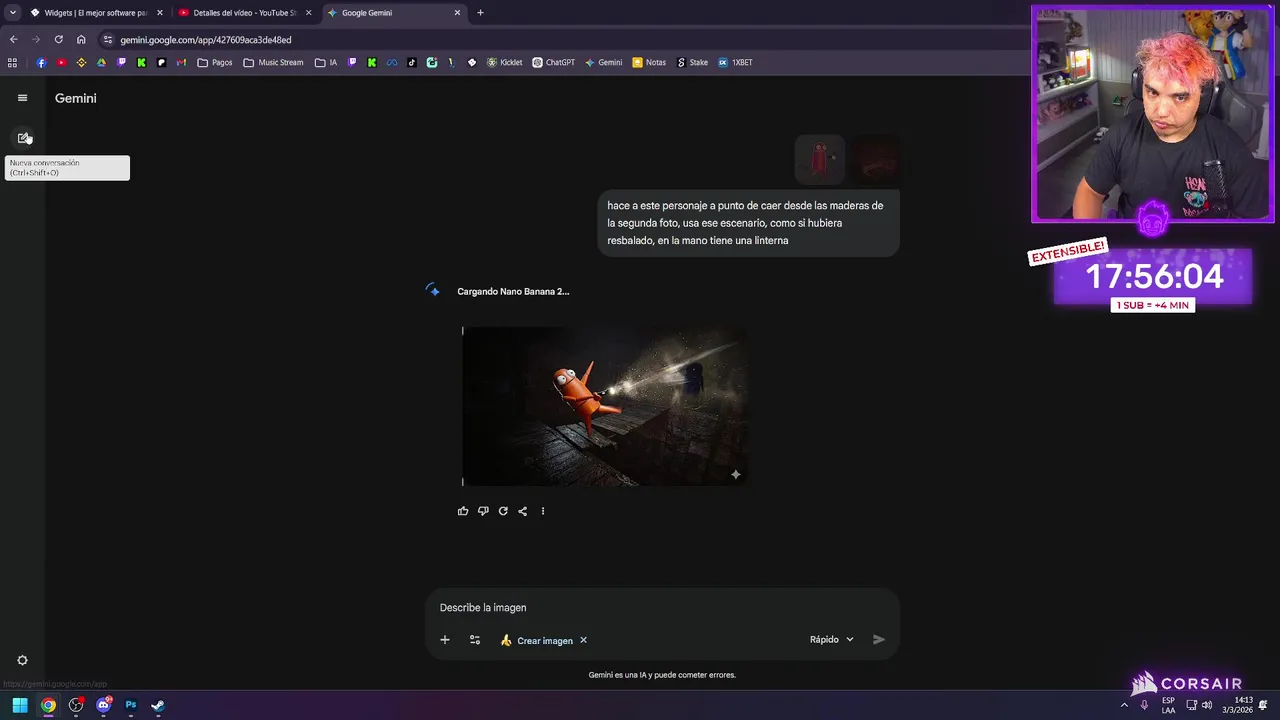
Task: Open the Rápido model dropdown
Action: [832, 640]
